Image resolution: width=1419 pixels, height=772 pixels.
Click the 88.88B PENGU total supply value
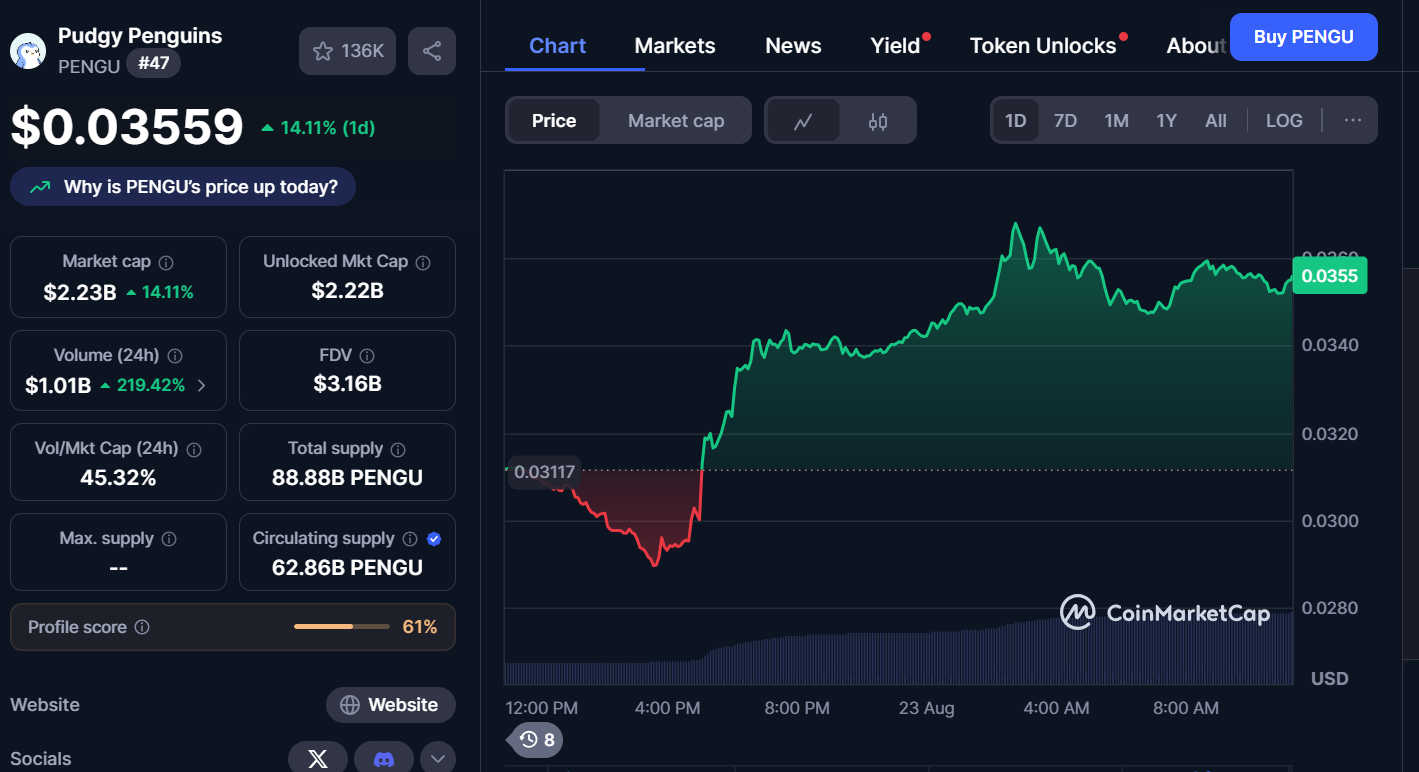(x=347, y=478)
